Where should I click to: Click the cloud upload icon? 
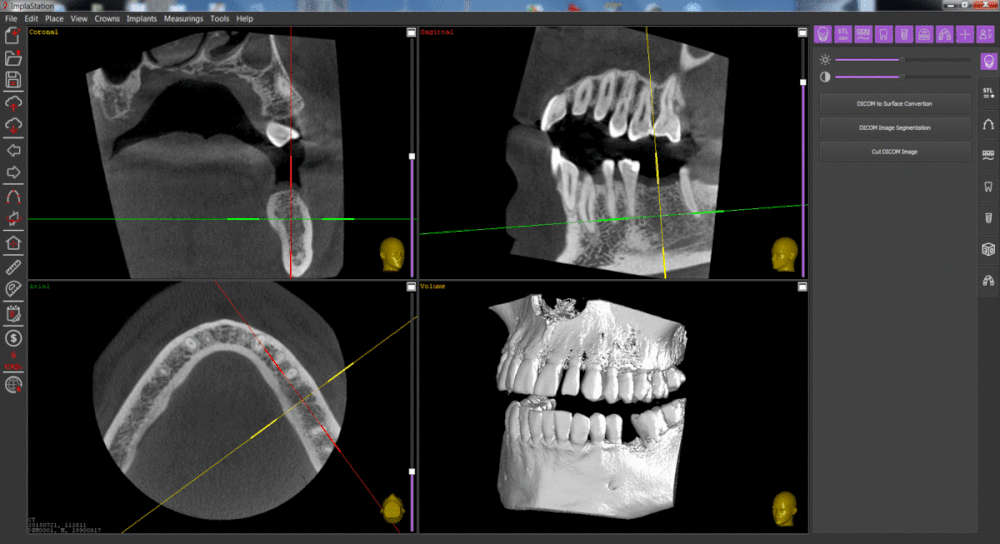point(13,103)
